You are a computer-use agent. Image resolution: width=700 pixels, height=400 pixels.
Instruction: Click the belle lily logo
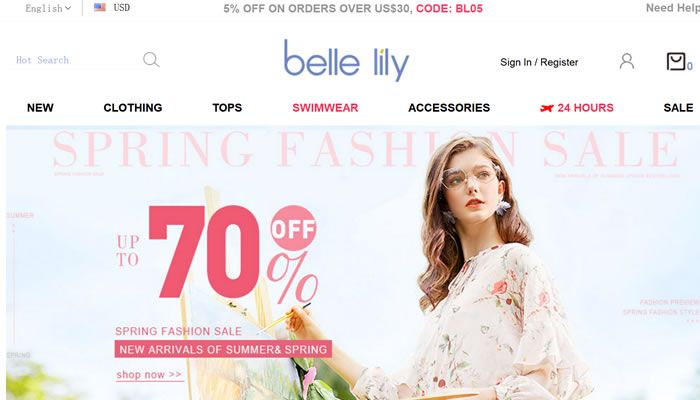click(346, 61)
